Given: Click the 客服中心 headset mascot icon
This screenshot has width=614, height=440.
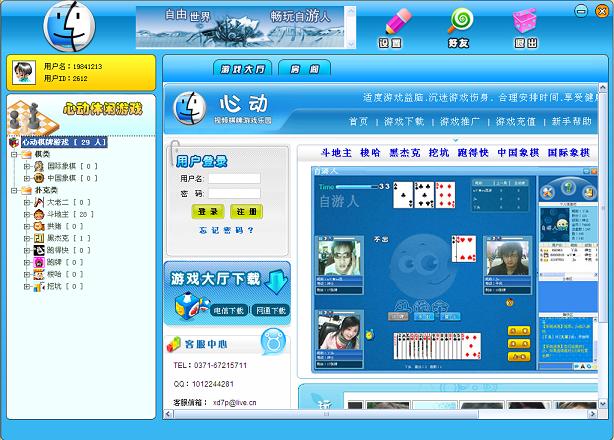Looking at the screenshot, I should click(x=273, y=341).
